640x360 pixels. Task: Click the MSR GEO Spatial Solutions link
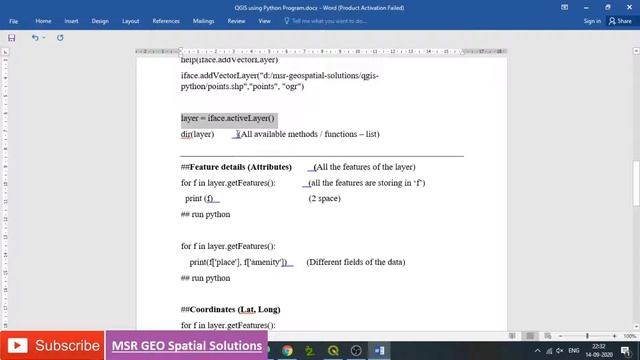[187, 346]
